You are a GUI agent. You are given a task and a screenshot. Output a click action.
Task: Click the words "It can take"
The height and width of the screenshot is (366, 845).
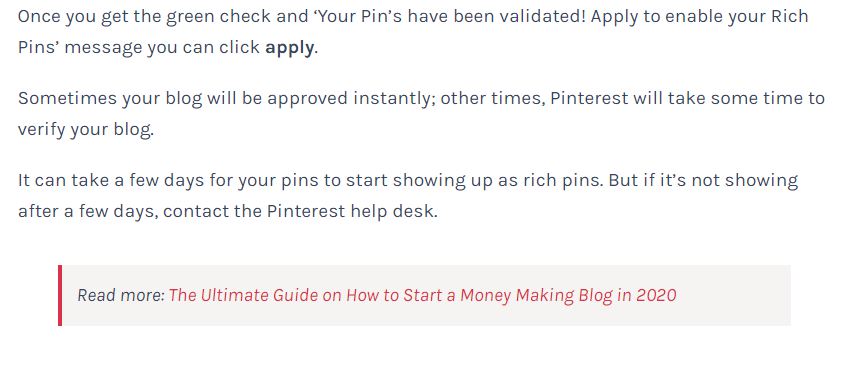coord(64,180)
